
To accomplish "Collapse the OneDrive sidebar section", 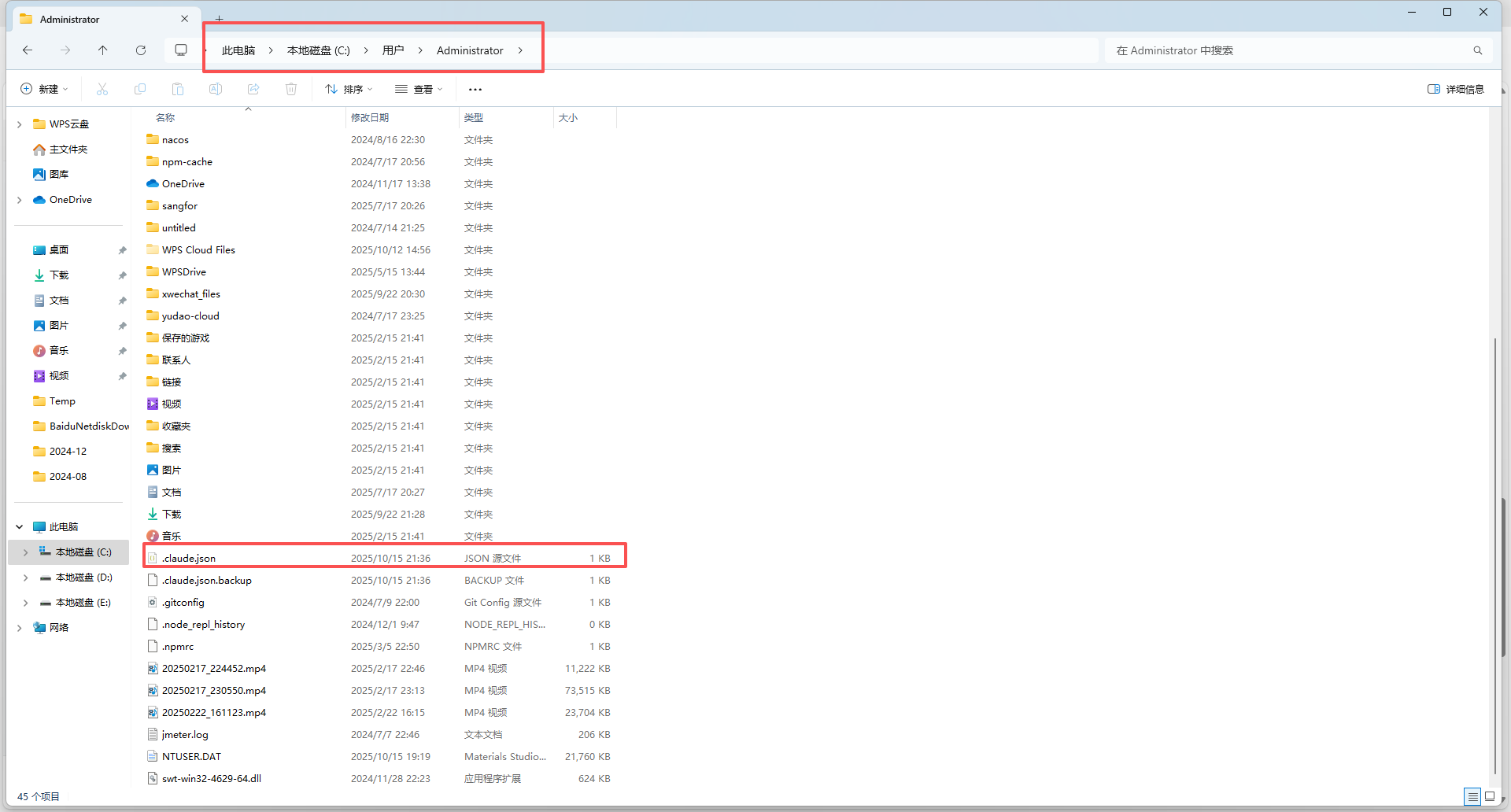I will click(19, 199).
